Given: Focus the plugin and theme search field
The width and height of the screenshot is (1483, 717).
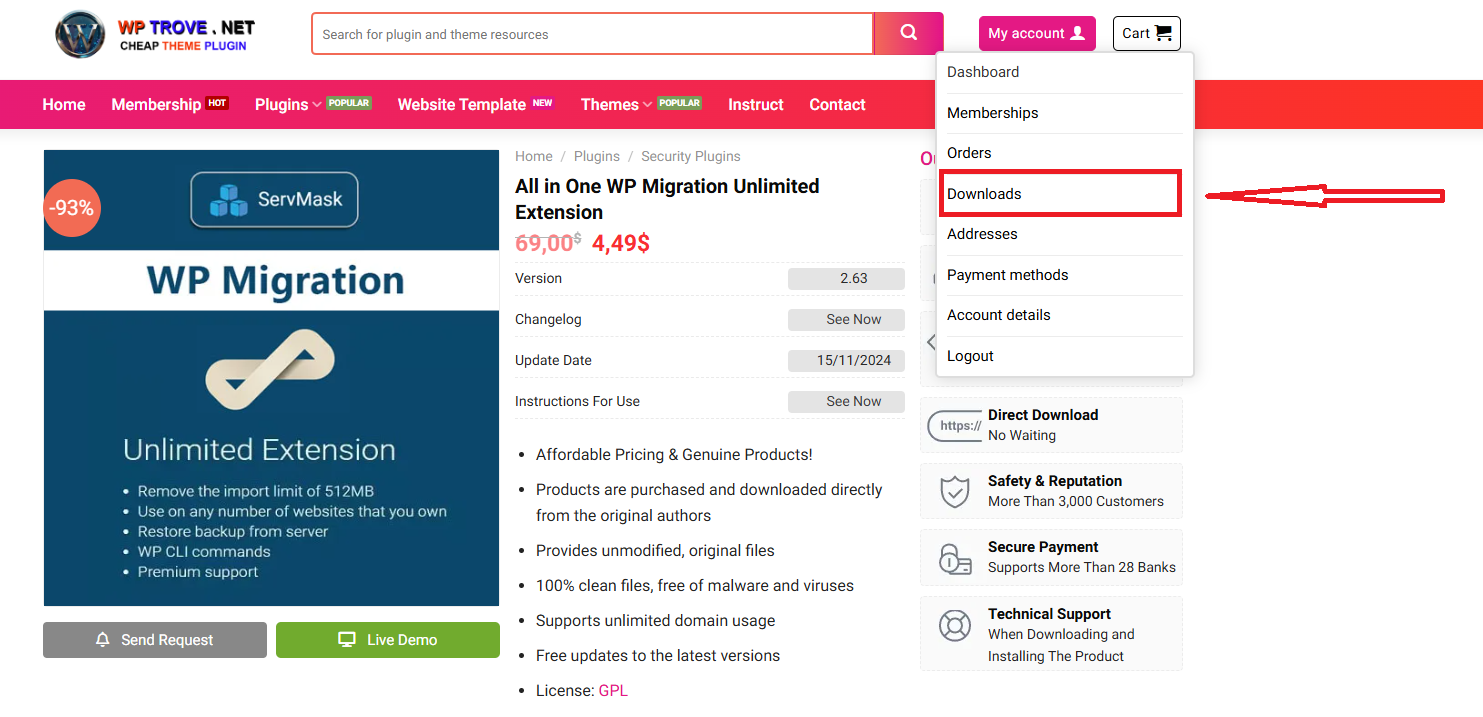Looking at the screenshot, I should pos(592,34).
